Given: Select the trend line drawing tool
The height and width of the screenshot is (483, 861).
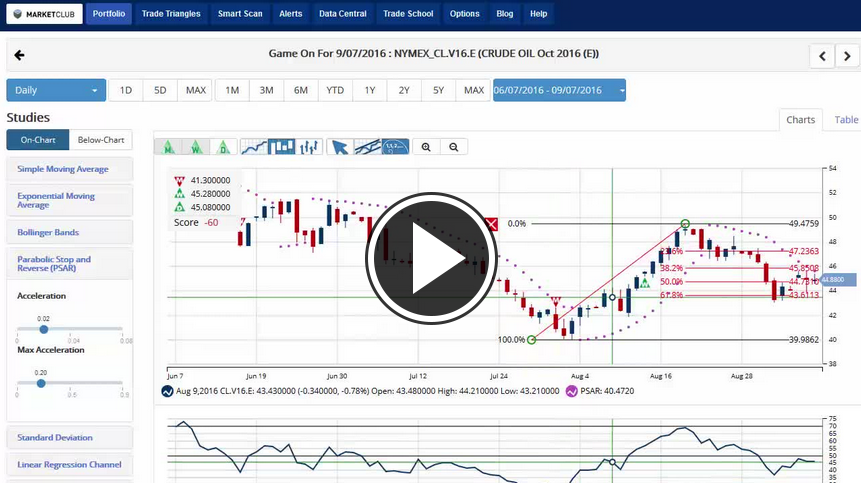Looking at the screenshot, I should tap(367, 147).
